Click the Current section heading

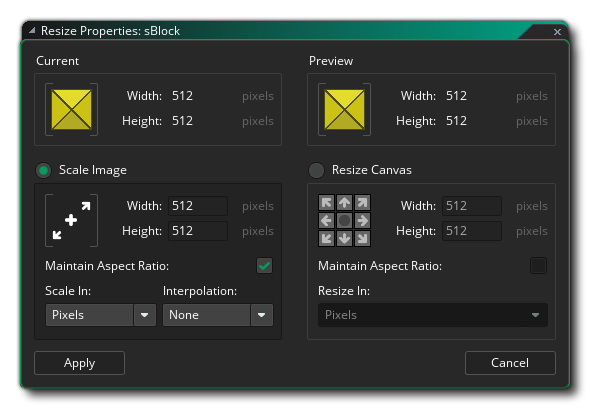[58, 61]
